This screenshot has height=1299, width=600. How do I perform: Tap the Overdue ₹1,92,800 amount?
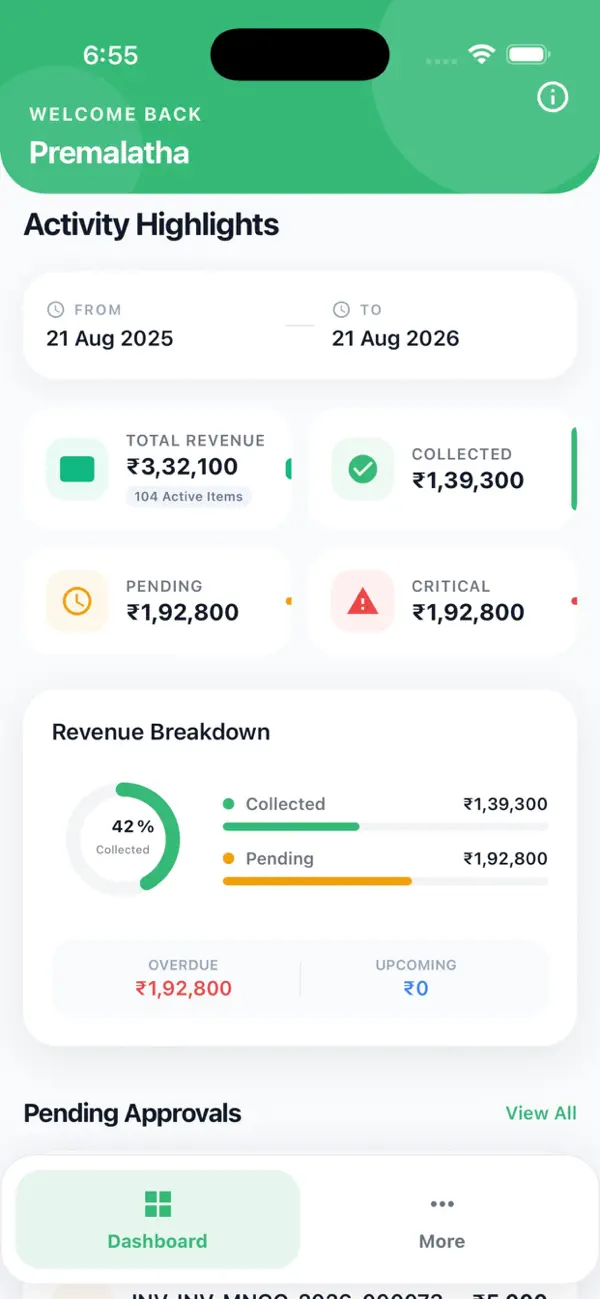[183, 989]
